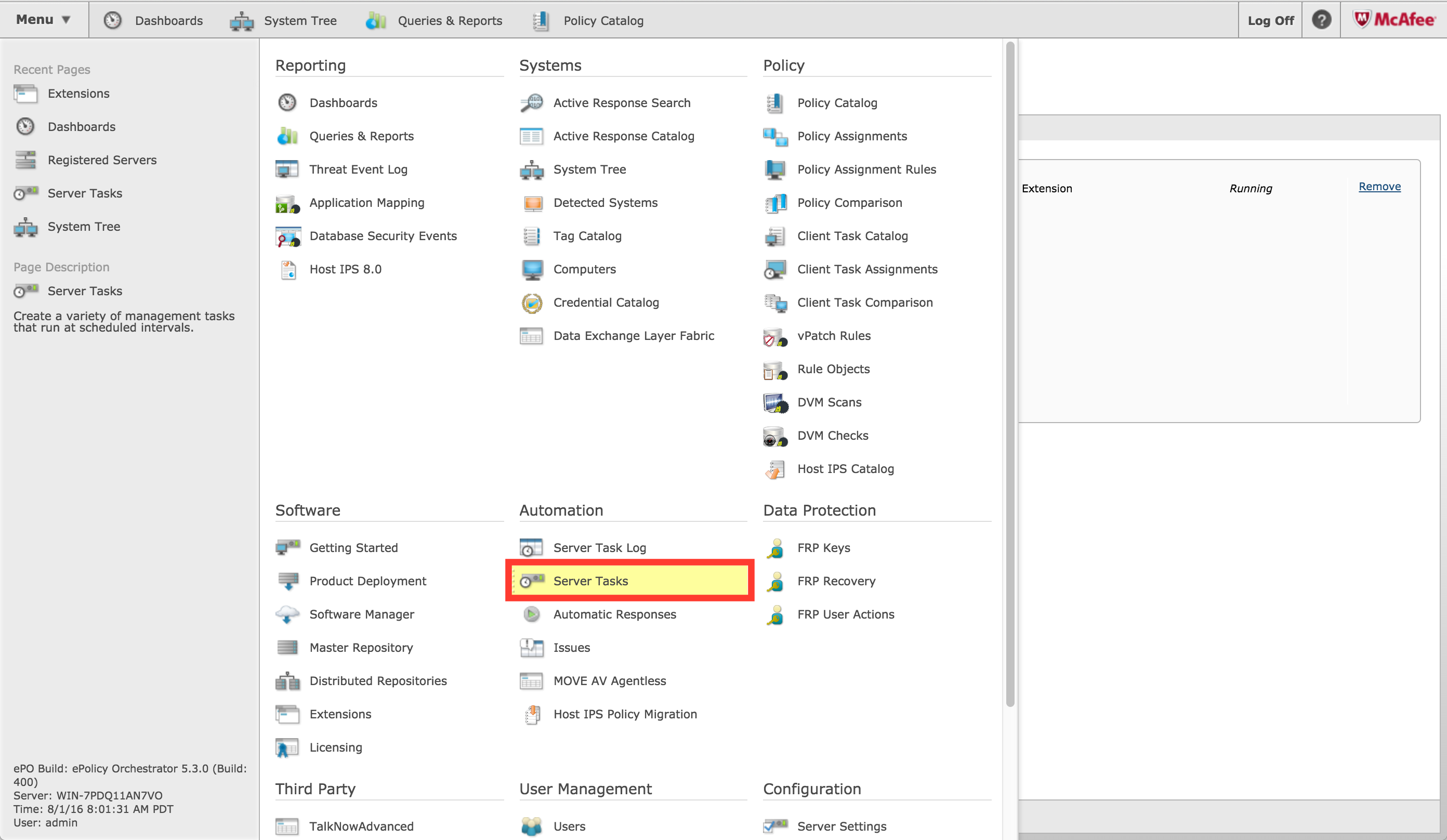Open the help question mark icon
This screenshot has height=840, width=1447.
pyautogui.click(x=1321, y=20)
